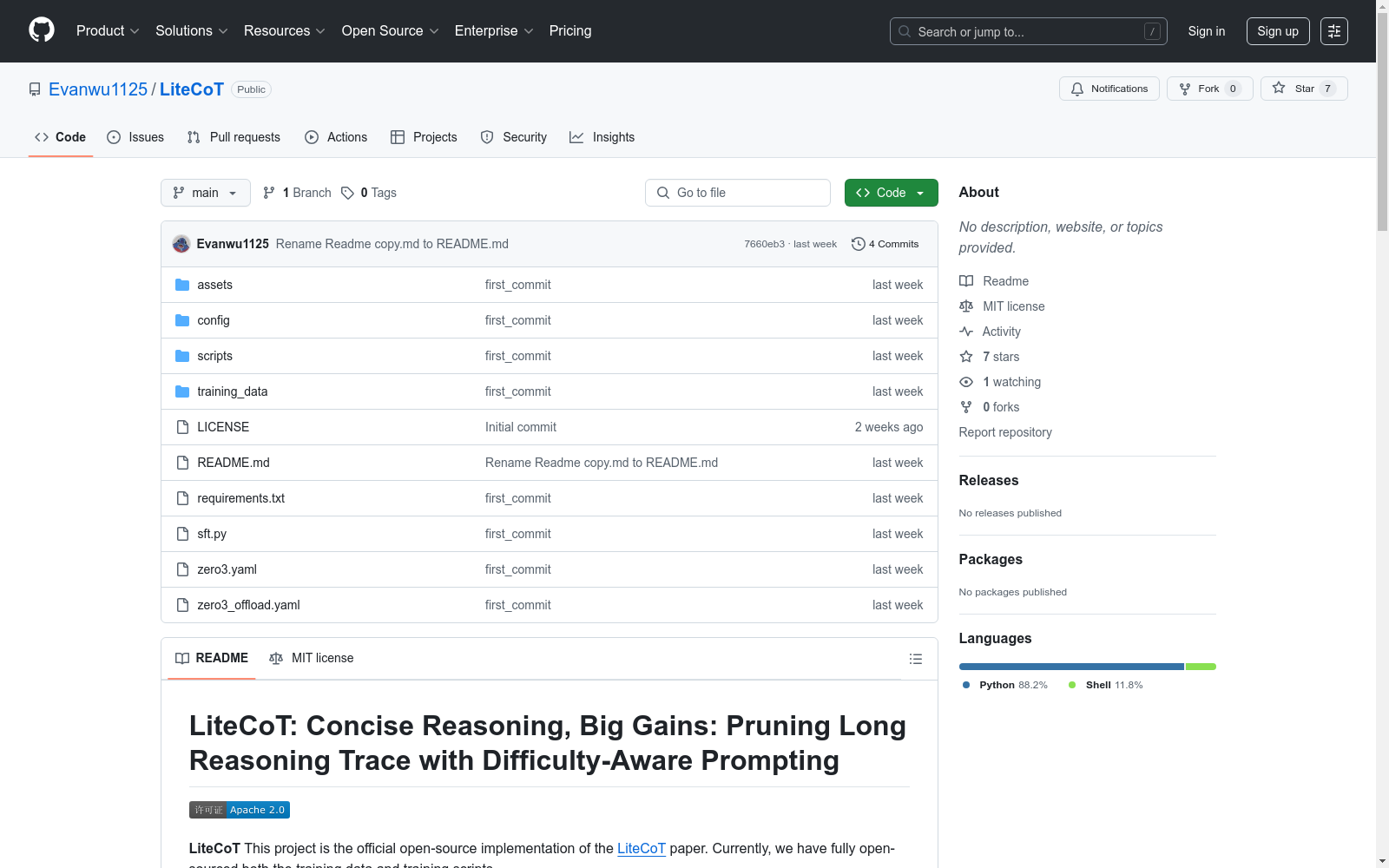Click Evanwu1125 avatar in commit row
The height and width of the screenshot is (868, 1389).
pyautogui.click(x=181, y=244)
